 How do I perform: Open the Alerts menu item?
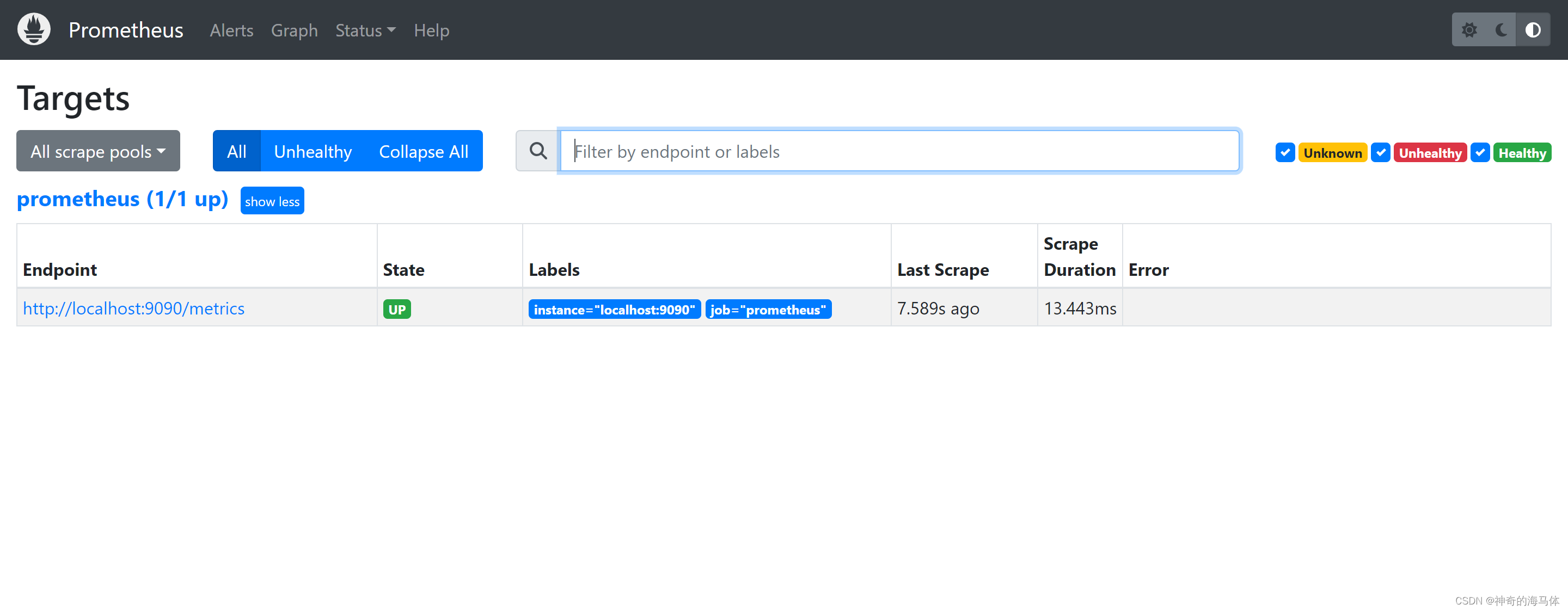pyautogui.click(x=230, y=30)
